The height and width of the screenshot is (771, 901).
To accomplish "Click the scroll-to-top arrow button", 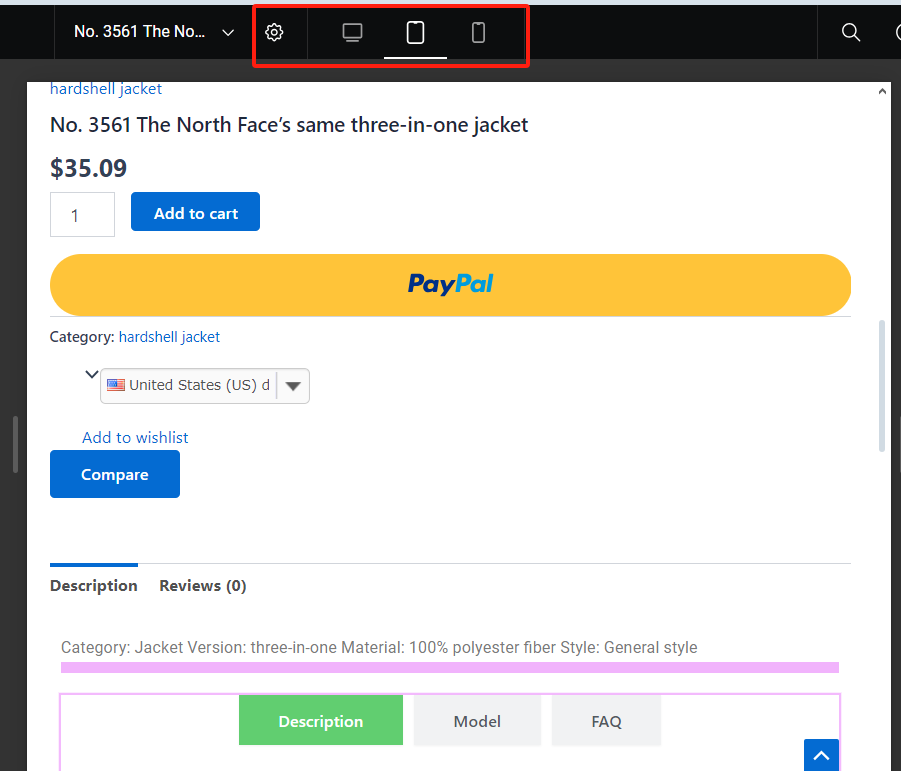I will tap(820, 755).
